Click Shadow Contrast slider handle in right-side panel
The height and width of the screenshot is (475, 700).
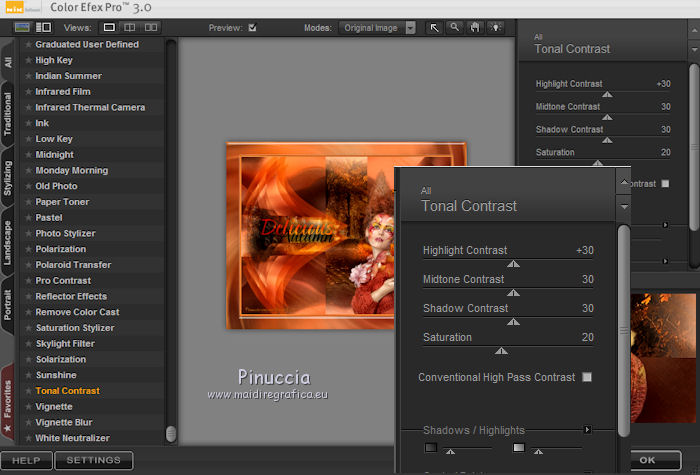(607, 141)
